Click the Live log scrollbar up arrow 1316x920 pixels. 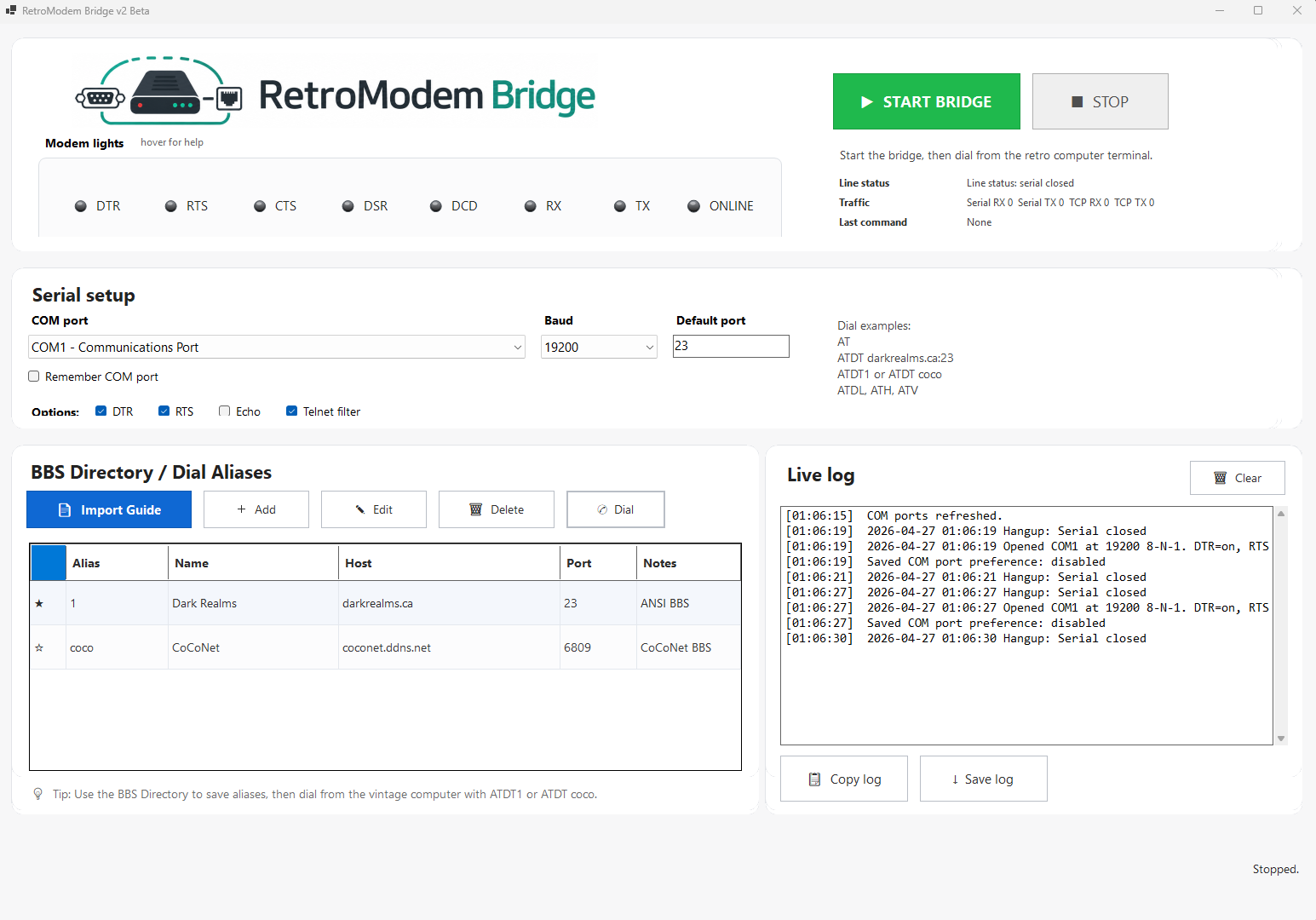pyautogui.click(x=1281, y=514)
